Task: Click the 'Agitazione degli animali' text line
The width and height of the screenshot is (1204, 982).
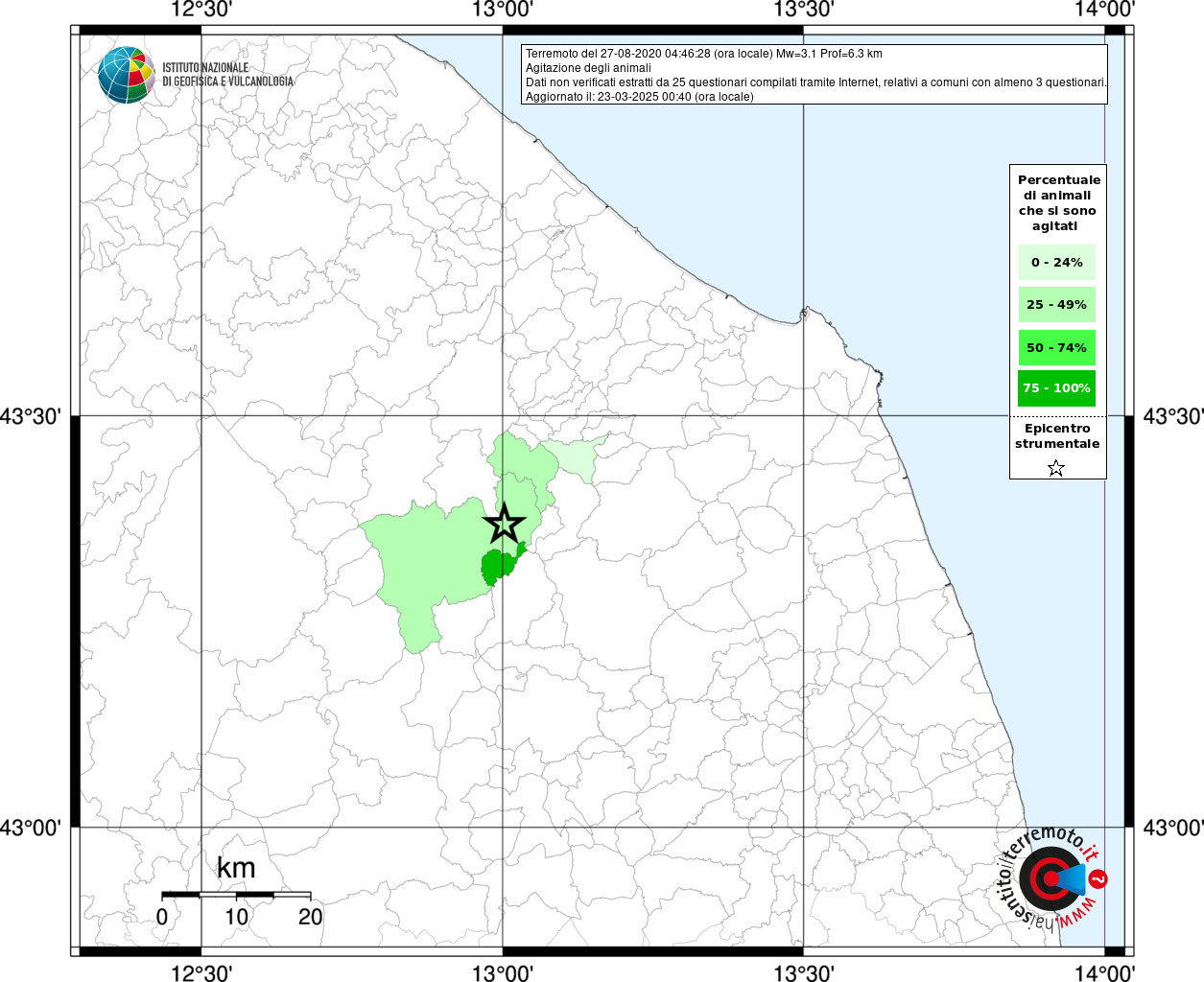Action: click(588, 68)
